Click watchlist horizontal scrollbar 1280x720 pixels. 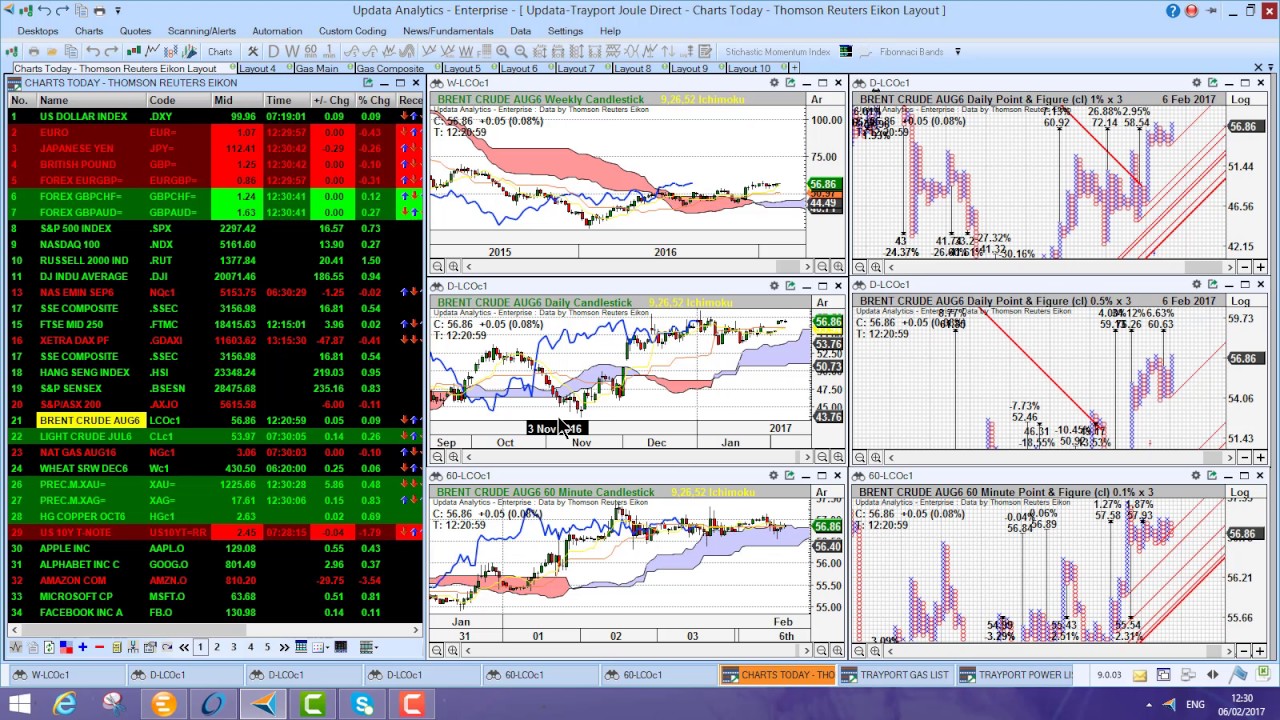(x=215, y=630)
